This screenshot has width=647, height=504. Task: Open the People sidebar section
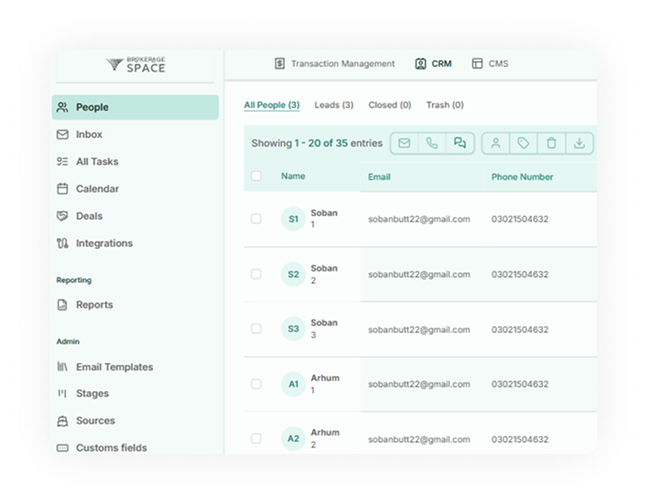(x=135, y=107)
